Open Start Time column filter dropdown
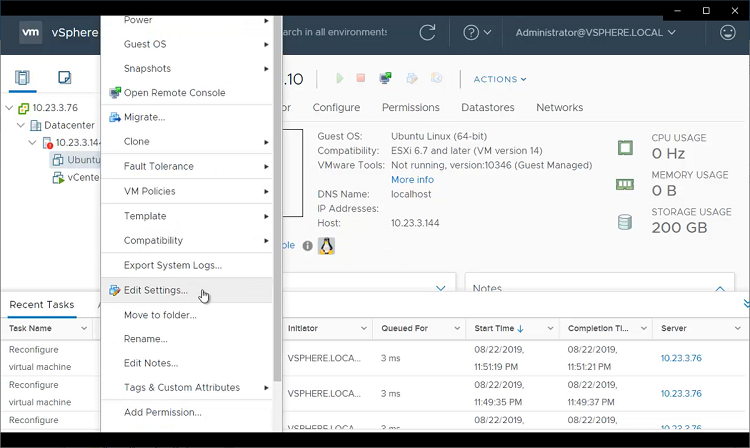Image resolution: width=750 pixels, height=448 pixels. (x=550, y=328)
